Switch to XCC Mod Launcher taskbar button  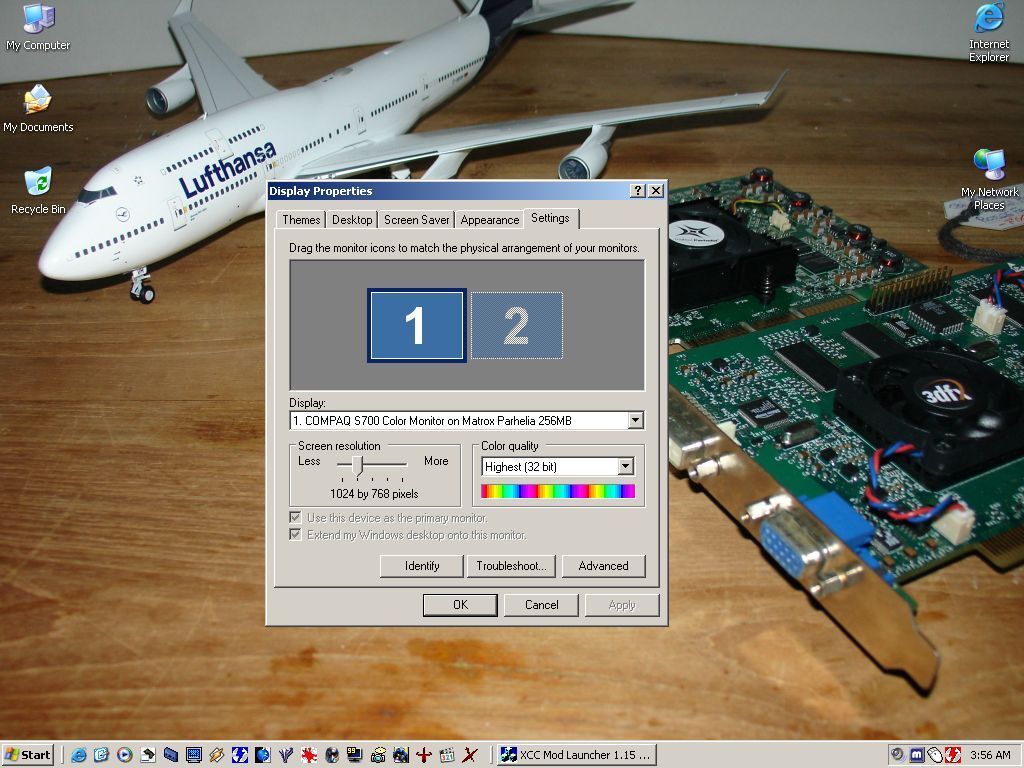pyautogui.click(x=575, y=755)
